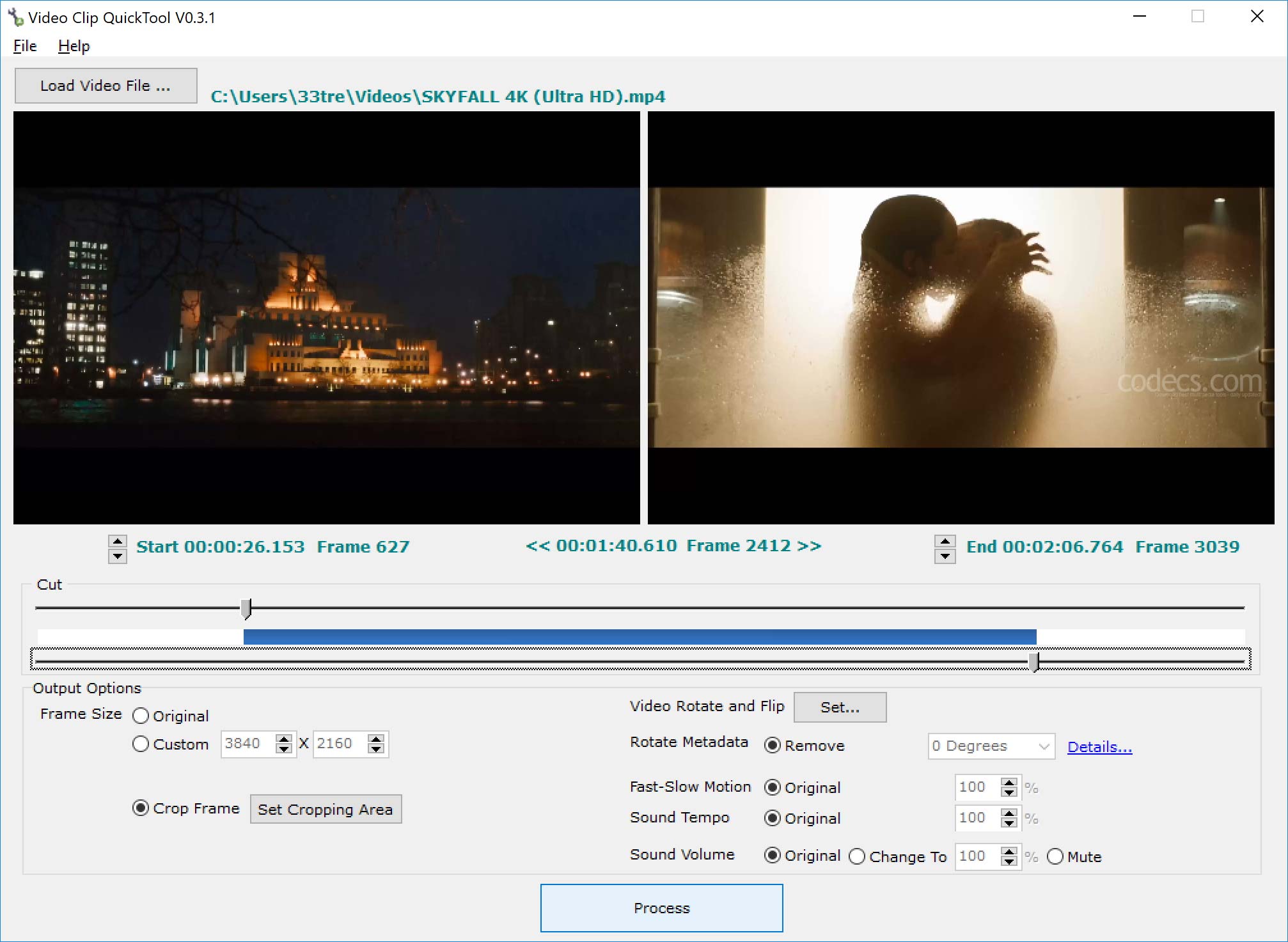This screenshot has width=1288, height=942.
Task: Increase Sound Tempo percent with up spinner
Action: (x=1009, y=812)
